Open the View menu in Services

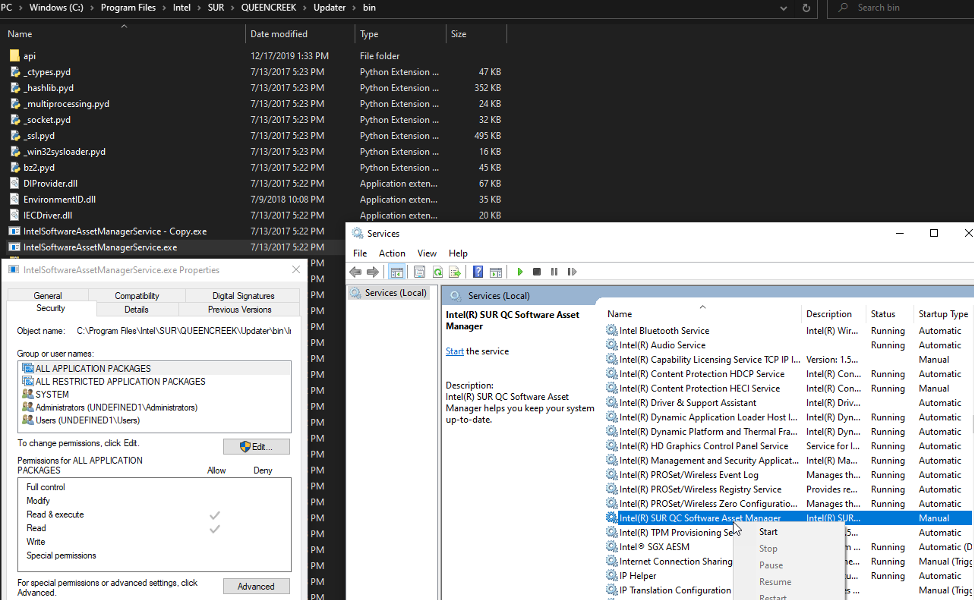[427, 253]
